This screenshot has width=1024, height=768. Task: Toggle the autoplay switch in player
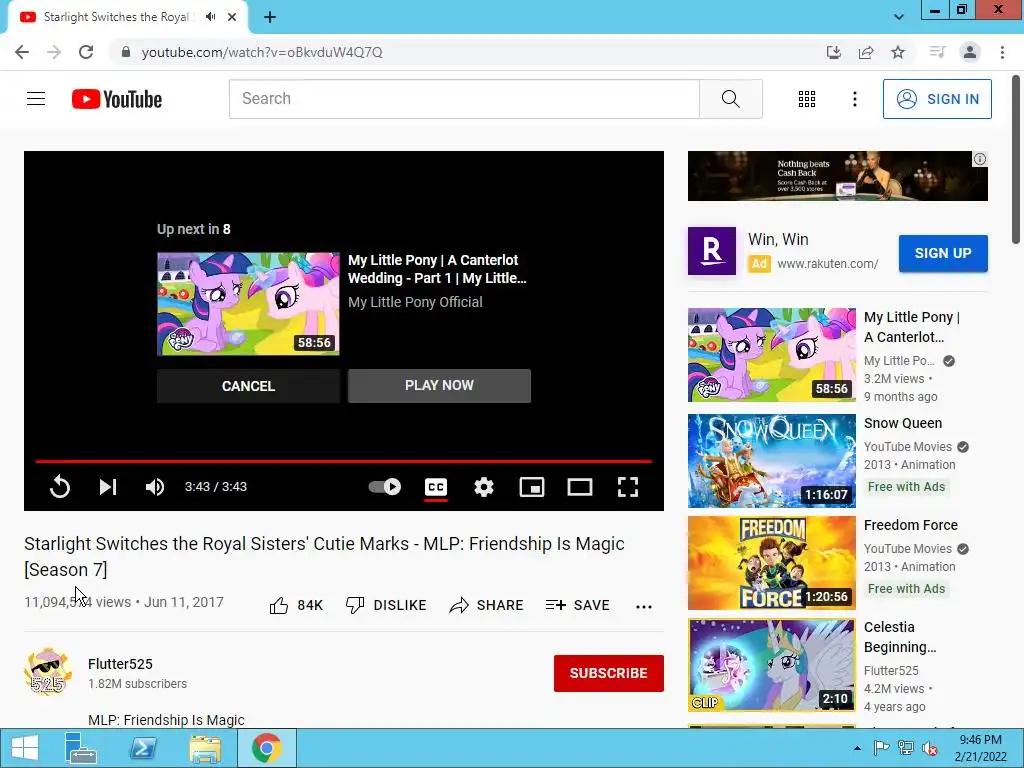pos(385,487)
